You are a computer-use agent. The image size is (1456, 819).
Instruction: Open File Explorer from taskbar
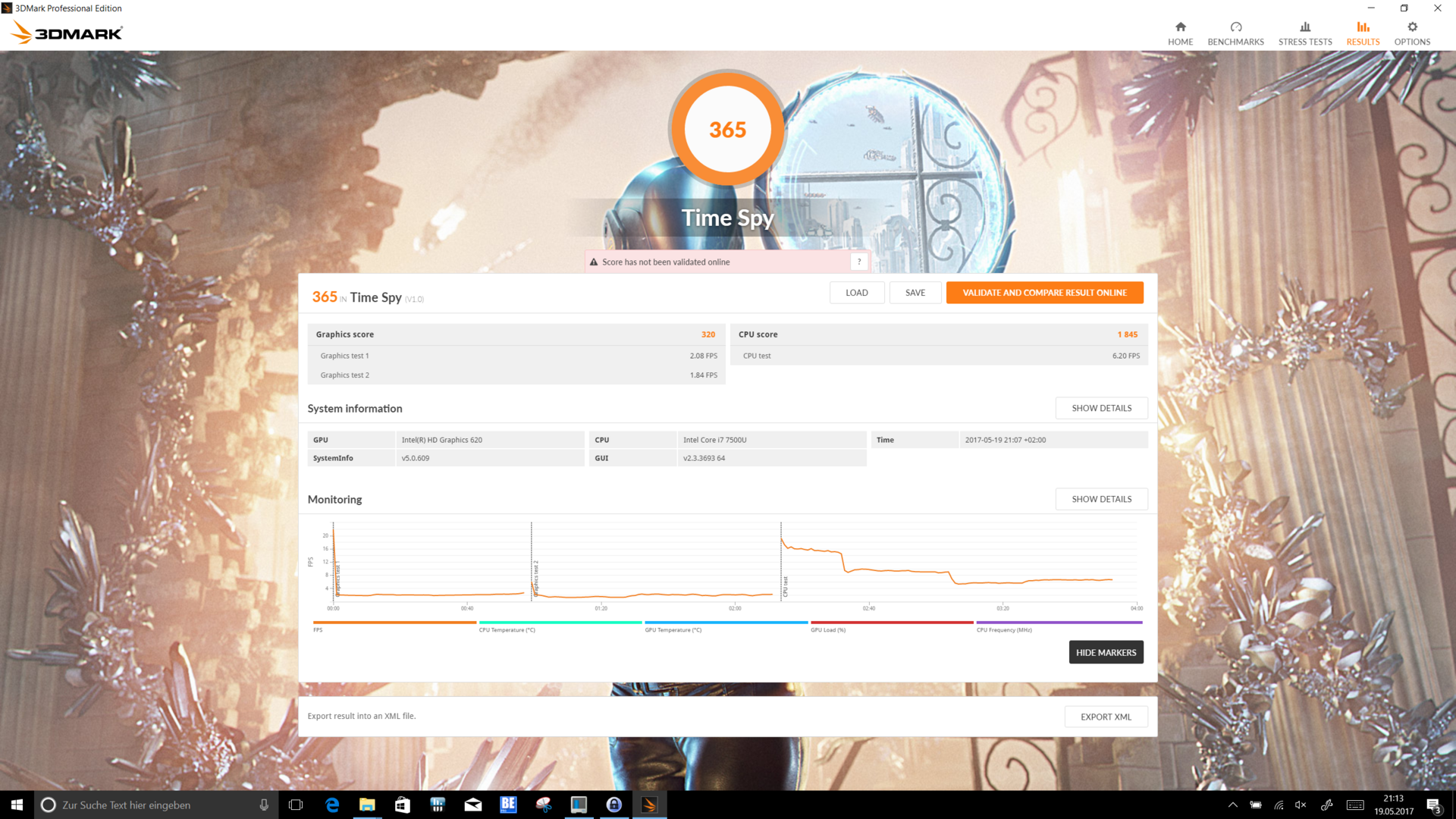click(367, 805)
